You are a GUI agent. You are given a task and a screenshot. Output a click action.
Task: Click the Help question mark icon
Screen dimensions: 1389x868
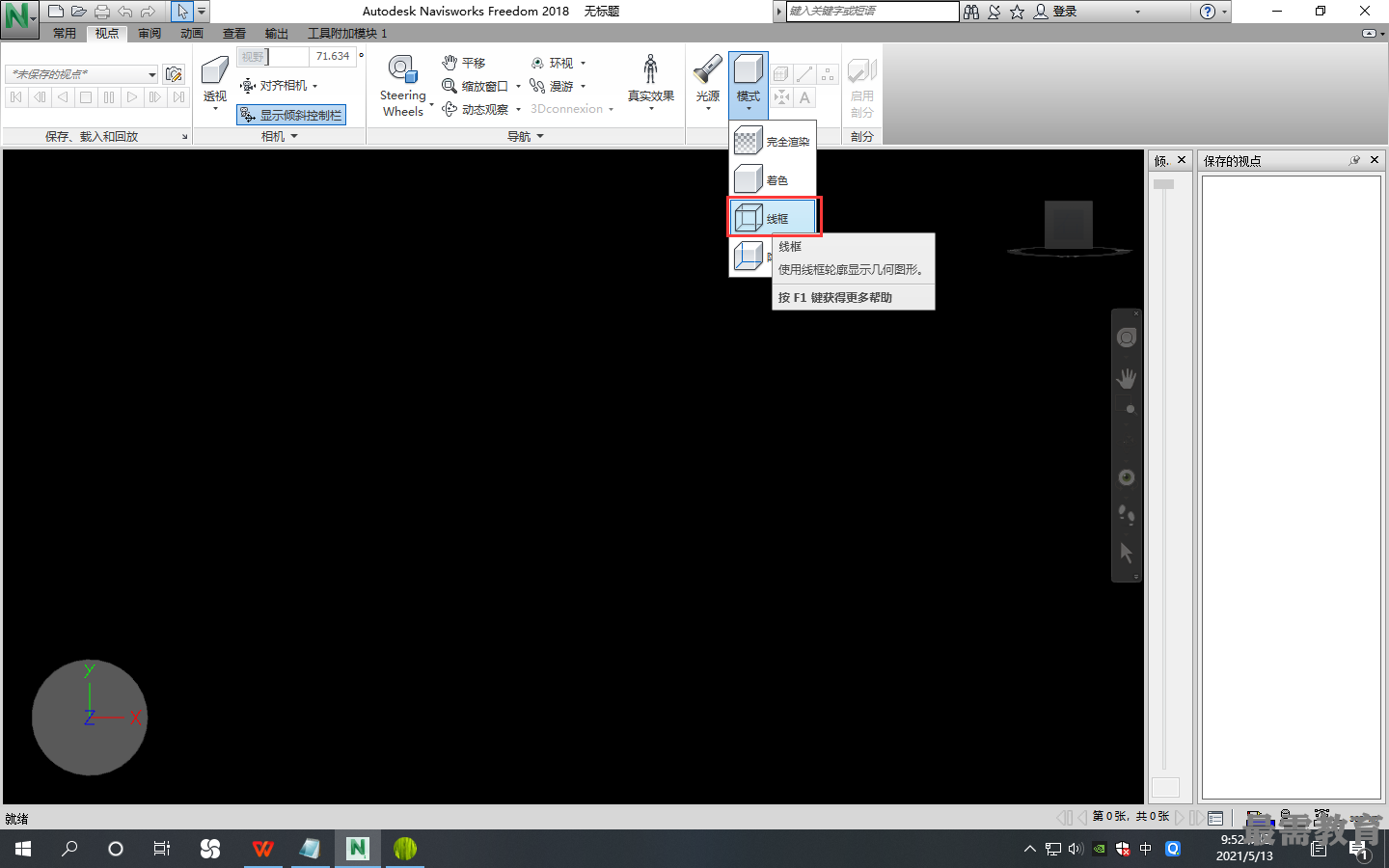(1207, 12)
